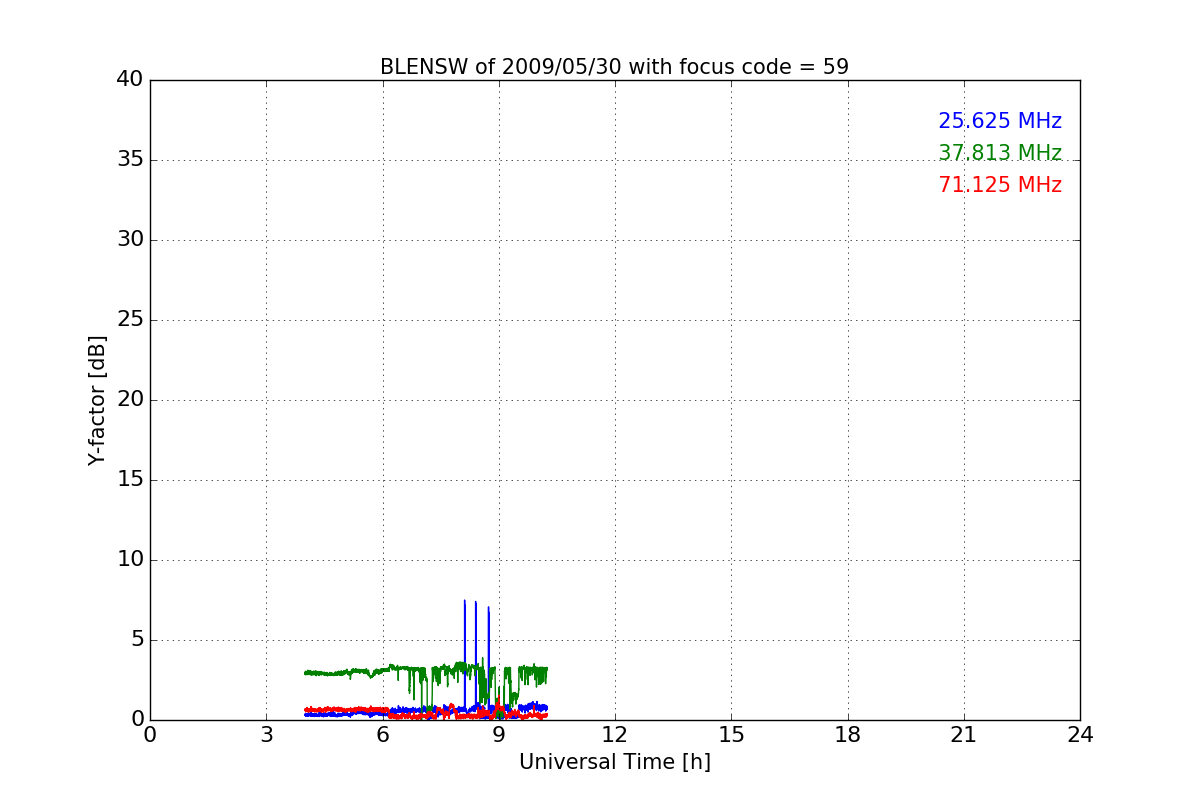
Task: Click y-axis tick label 20
Action: (130, 400)
